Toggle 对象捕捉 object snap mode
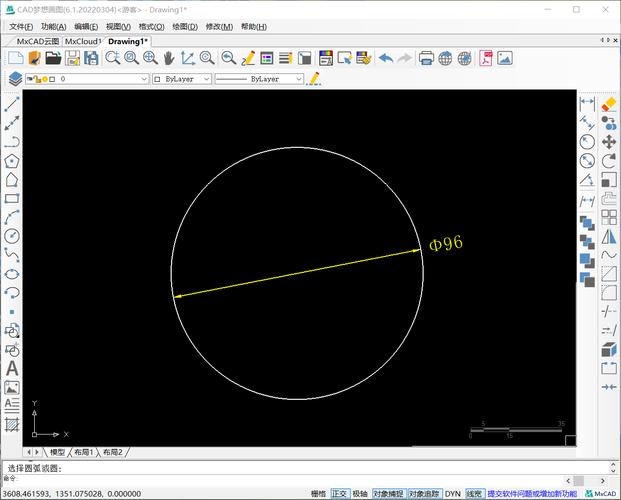 coord(388,493)
